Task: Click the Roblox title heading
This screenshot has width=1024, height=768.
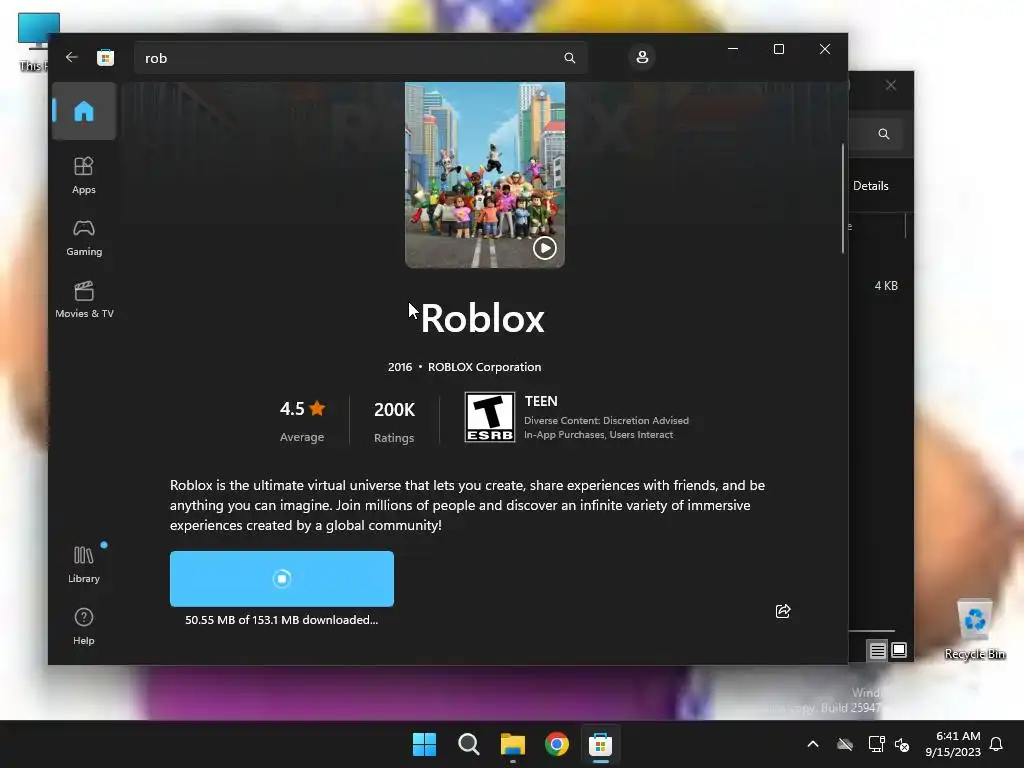Action: click(x=483, y=319)
